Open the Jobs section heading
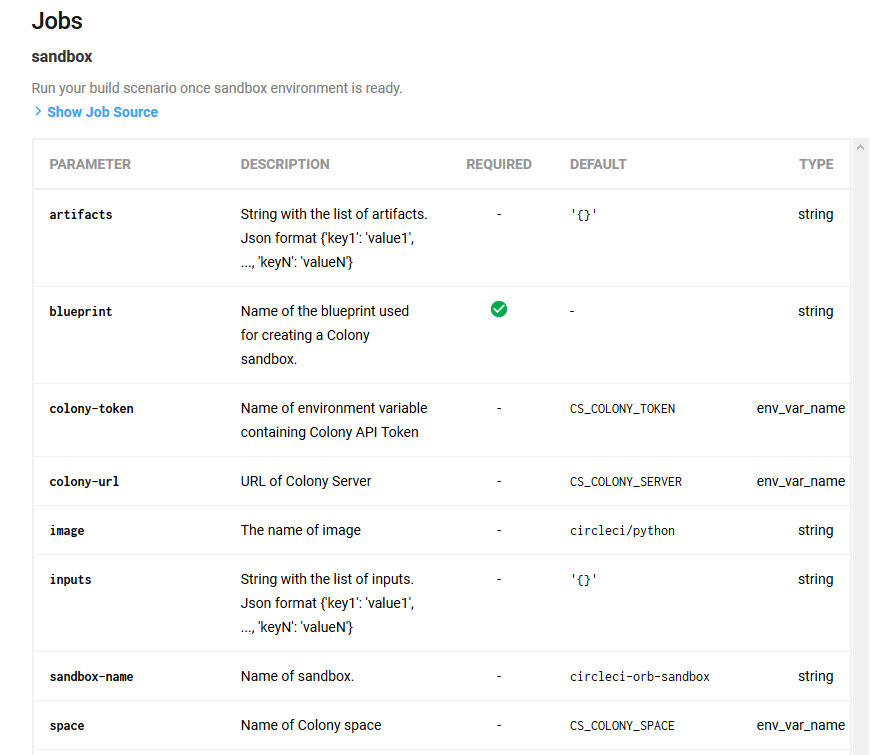Screen dimensions: 871x755 [56, 20]
